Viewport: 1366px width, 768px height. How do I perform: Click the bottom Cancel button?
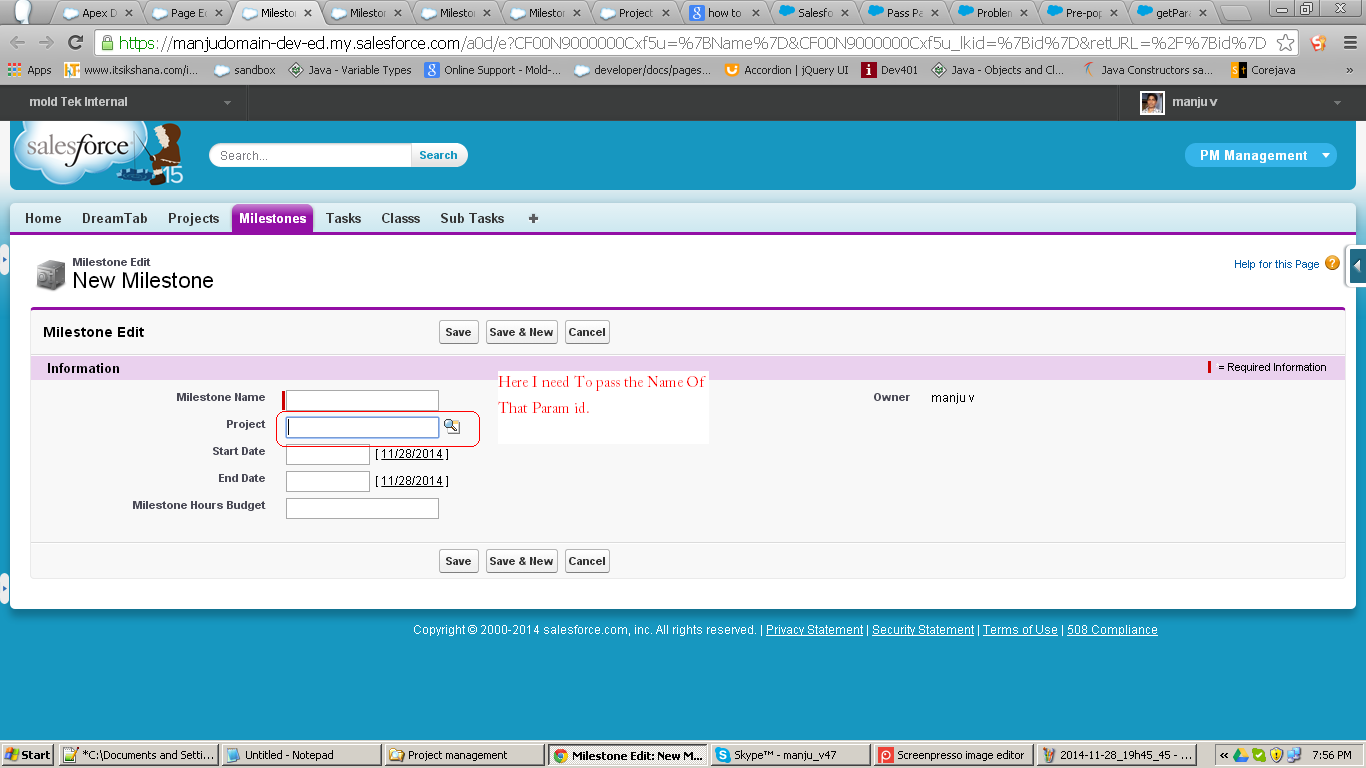587,561
